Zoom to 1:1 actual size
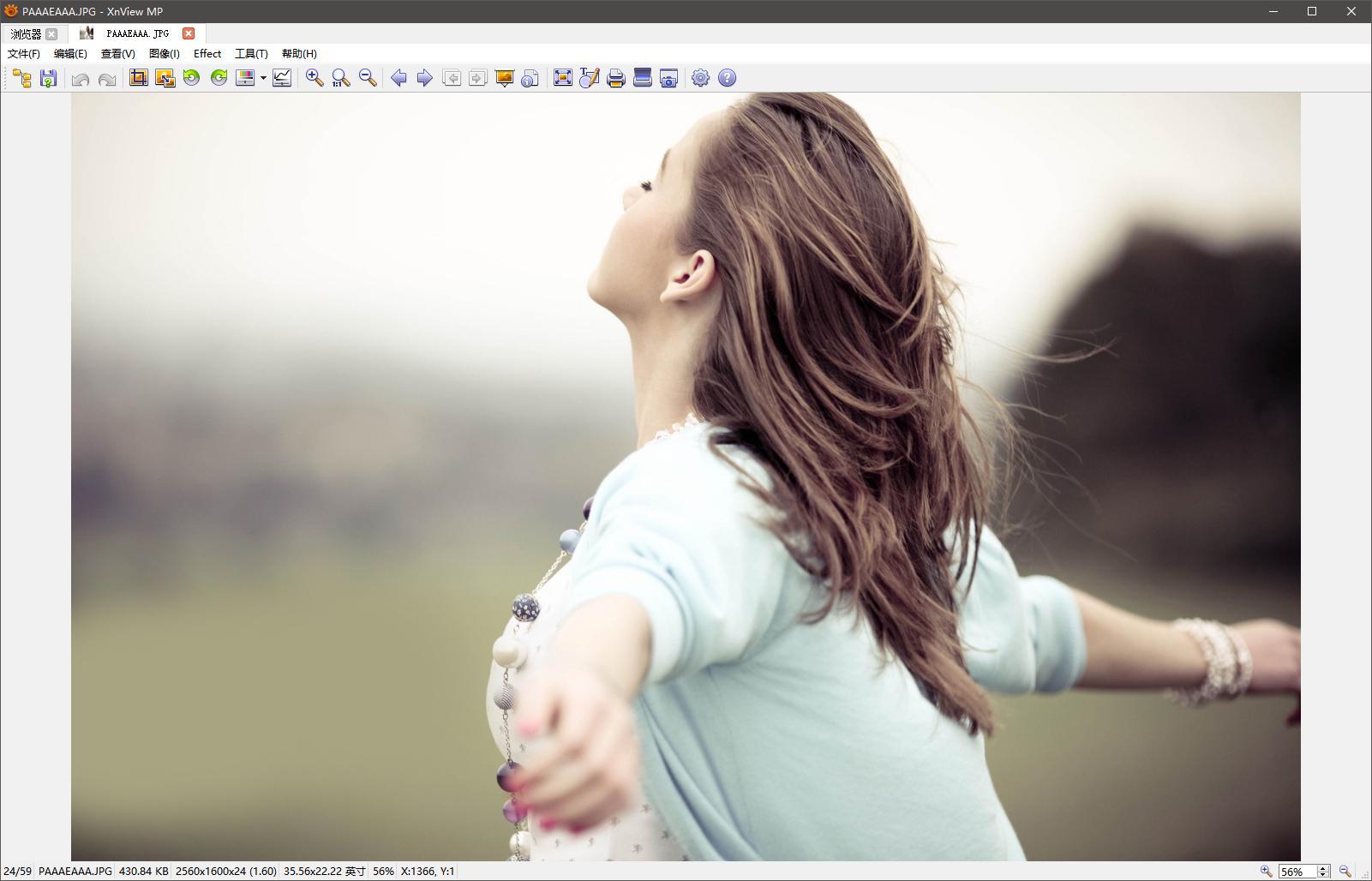The height and width of the screenshot is (881, 1372). click(341, 78)
